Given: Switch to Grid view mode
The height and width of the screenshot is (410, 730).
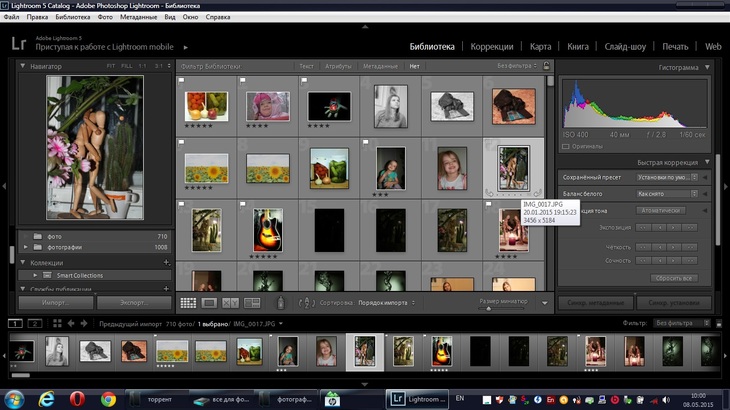Looking at the screenshot, I should point(188,303).
